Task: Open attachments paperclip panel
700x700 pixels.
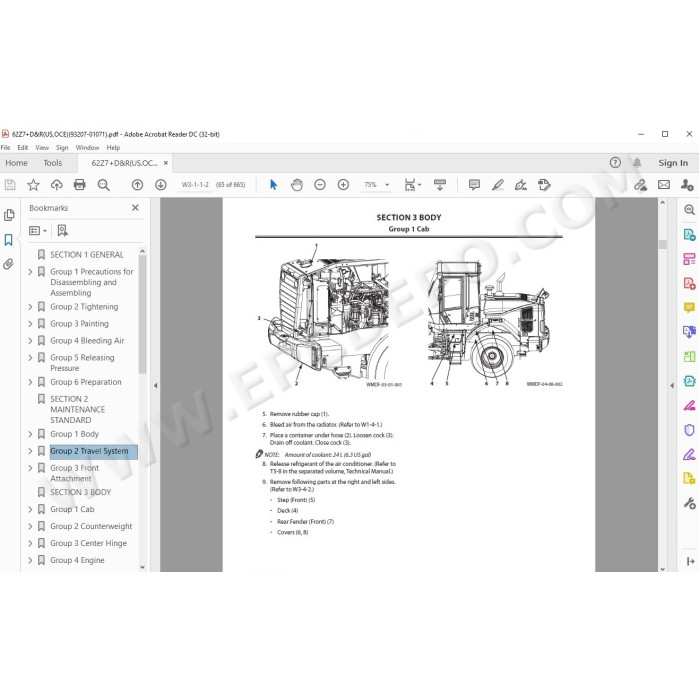Action: click(8, 264)
